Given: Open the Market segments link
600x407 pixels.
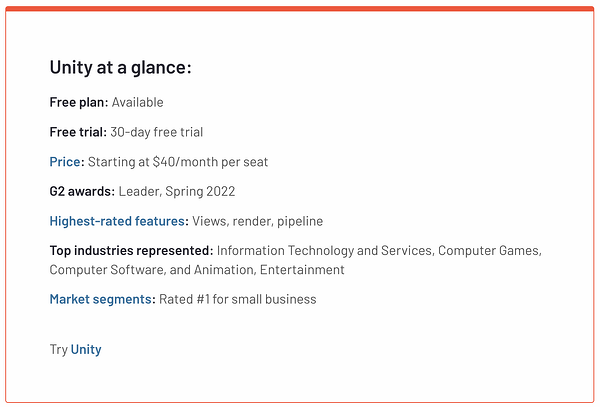Looking at the screenshot, I should (x=101, y=299).
